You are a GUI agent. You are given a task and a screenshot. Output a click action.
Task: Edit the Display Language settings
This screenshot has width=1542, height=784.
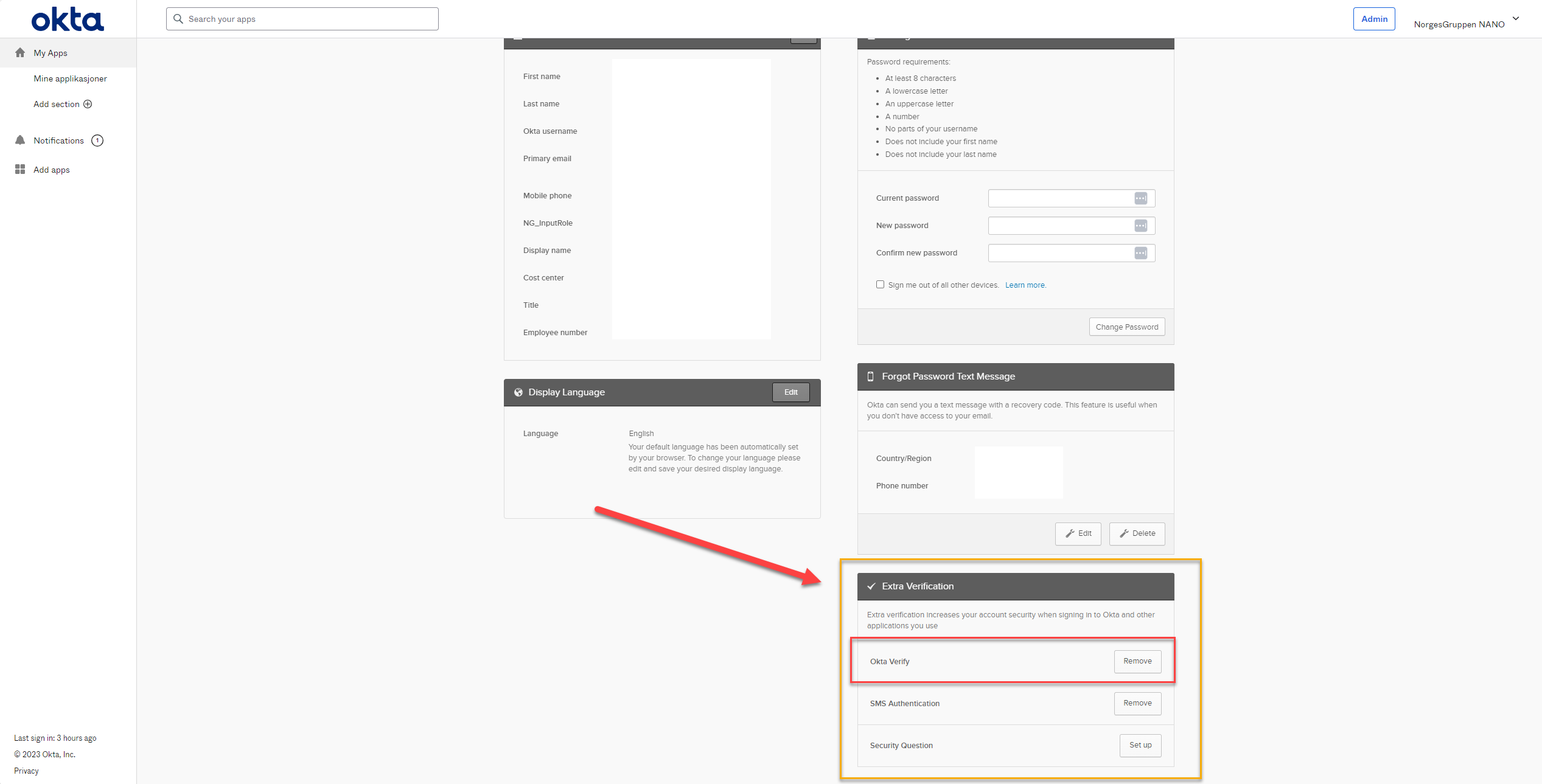pyautogui.click(x=790, y=392)
